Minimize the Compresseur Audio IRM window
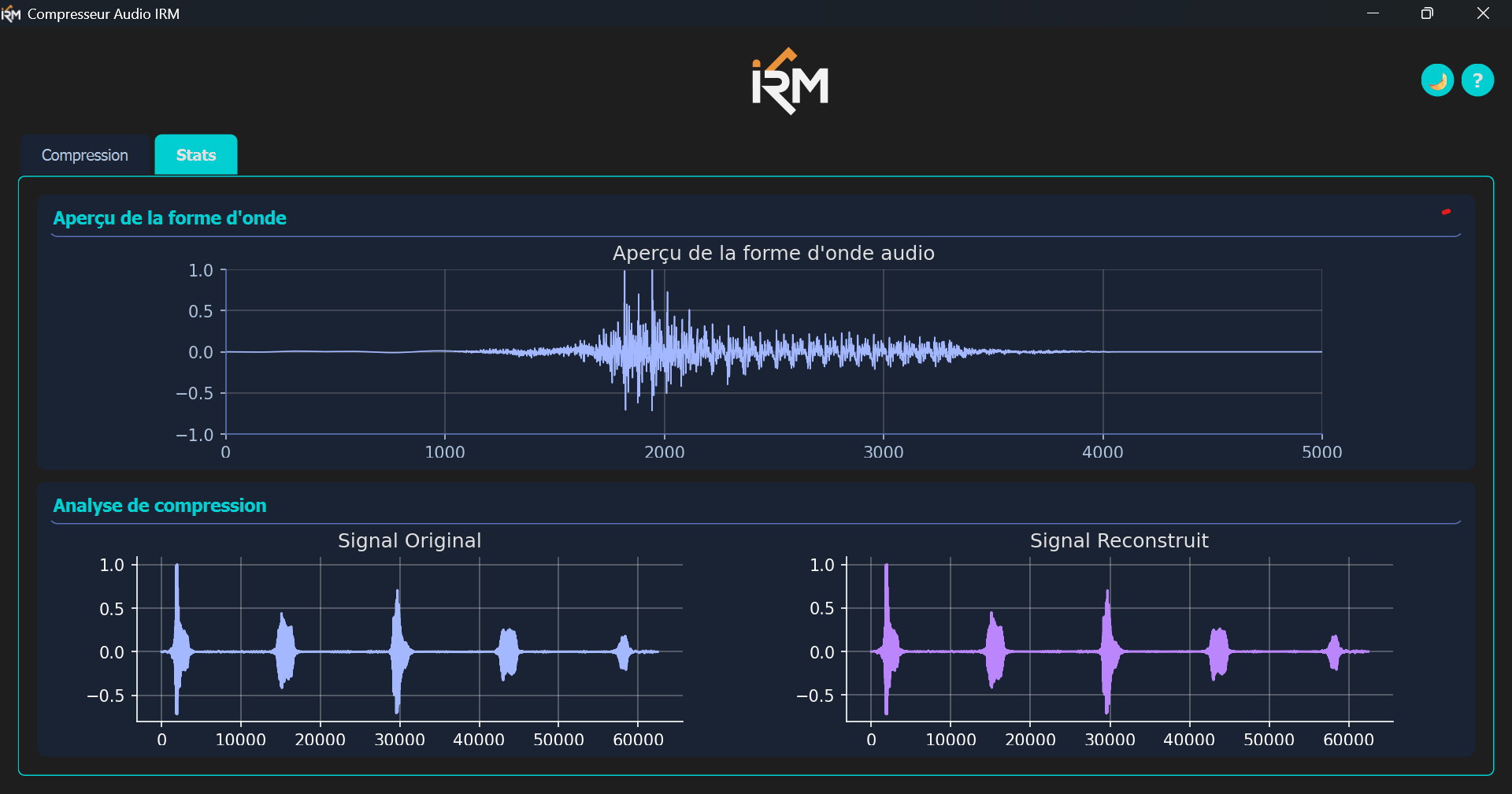Screen dimensions: 1512x794 1373,13
